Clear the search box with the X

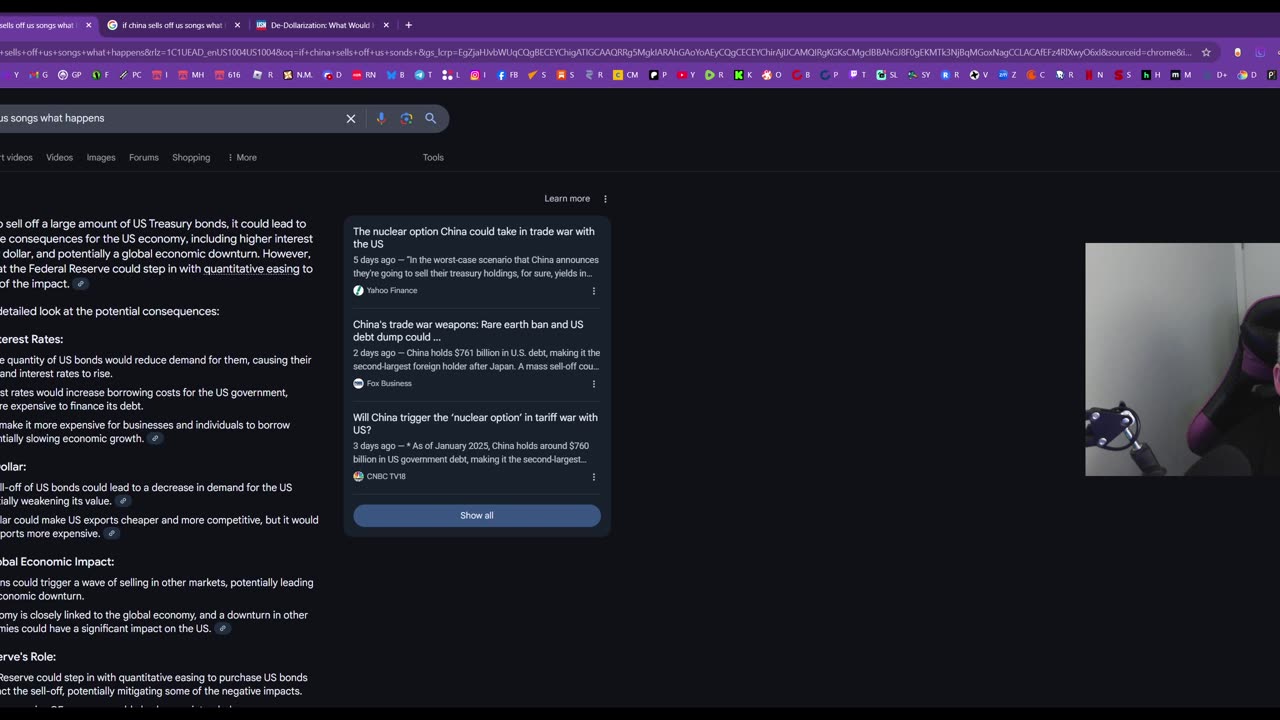point(351,118)
